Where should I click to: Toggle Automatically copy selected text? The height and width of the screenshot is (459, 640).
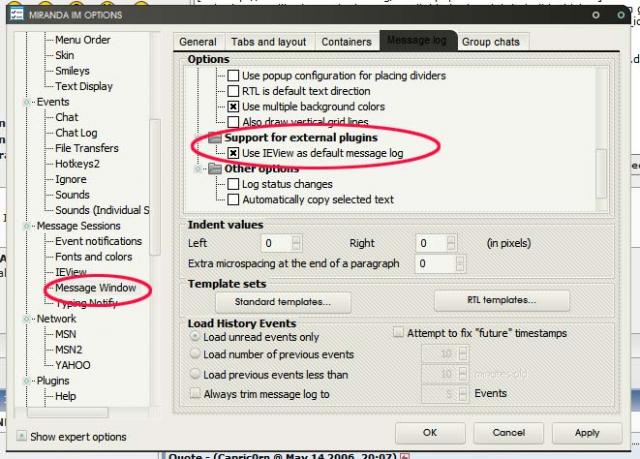coord(233,200)
